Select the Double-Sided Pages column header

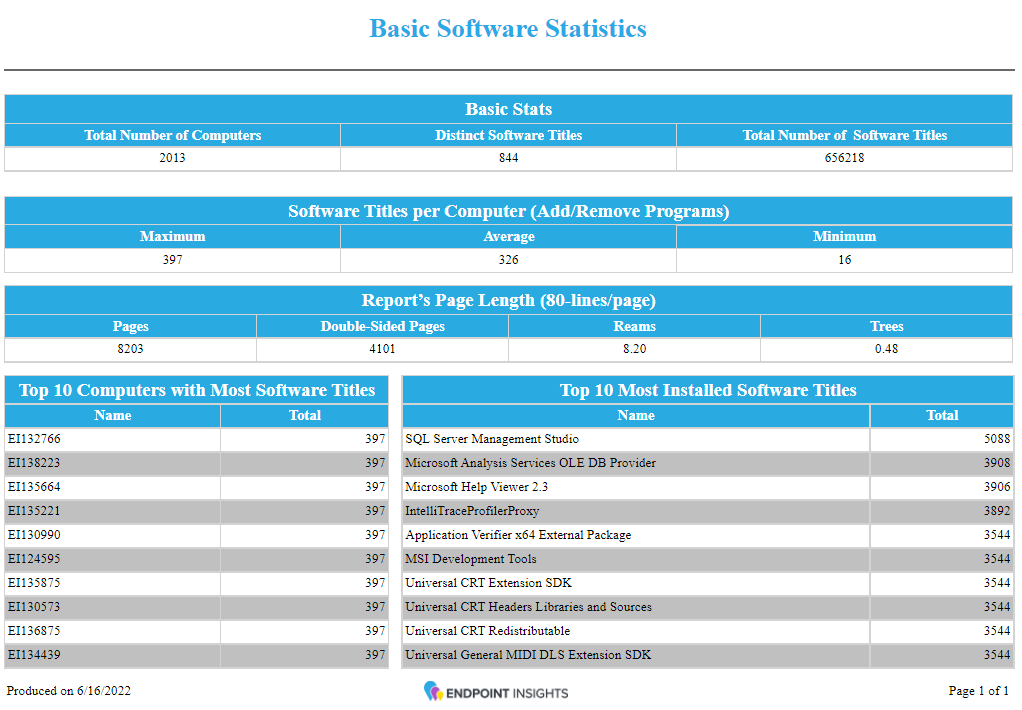(x=382, y=325)
